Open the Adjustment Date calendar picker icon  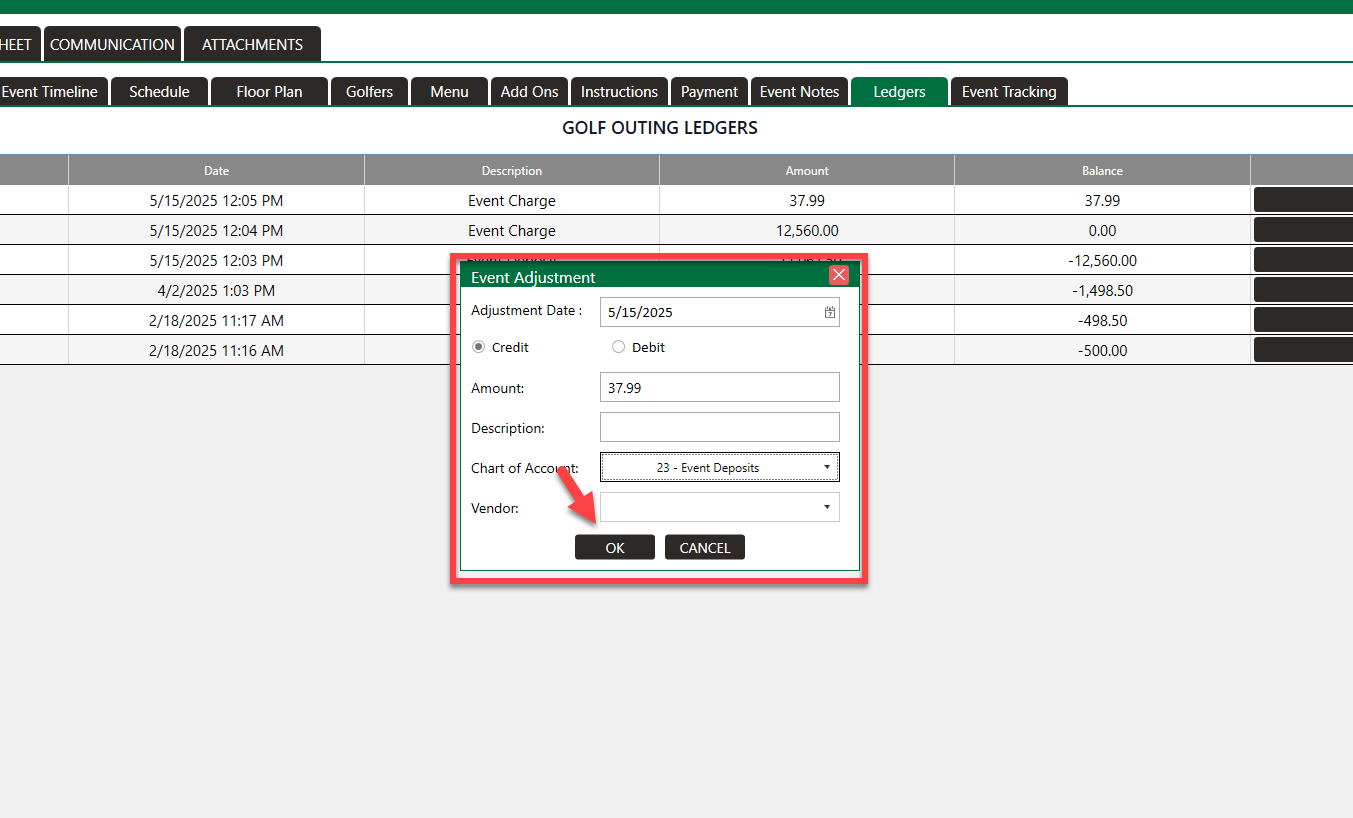click(x=829, y=312)
